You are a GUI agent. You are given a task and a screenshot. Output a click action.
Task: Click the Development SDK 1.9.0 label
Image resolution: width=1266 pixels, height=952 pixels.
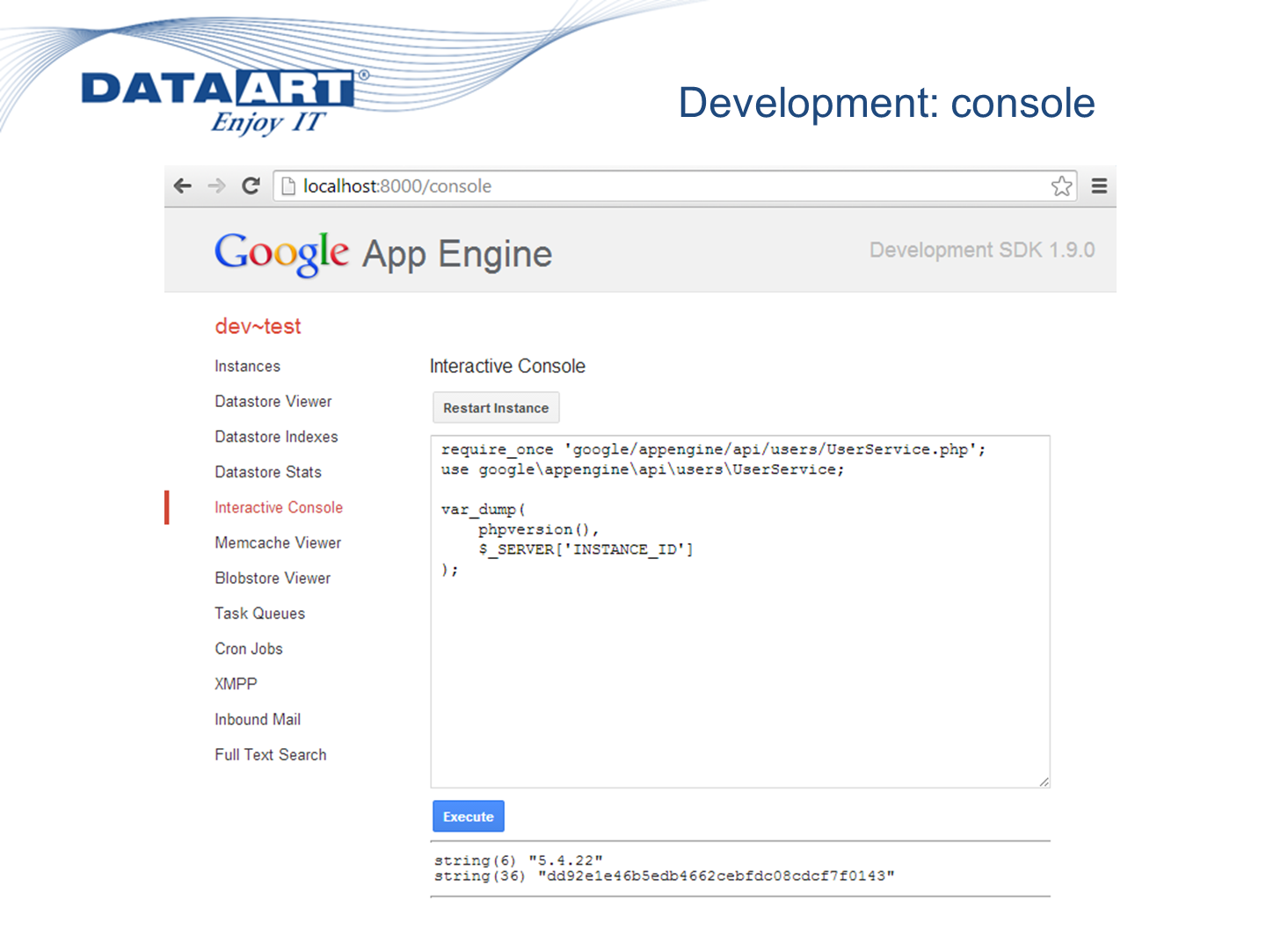pos(982,251)
